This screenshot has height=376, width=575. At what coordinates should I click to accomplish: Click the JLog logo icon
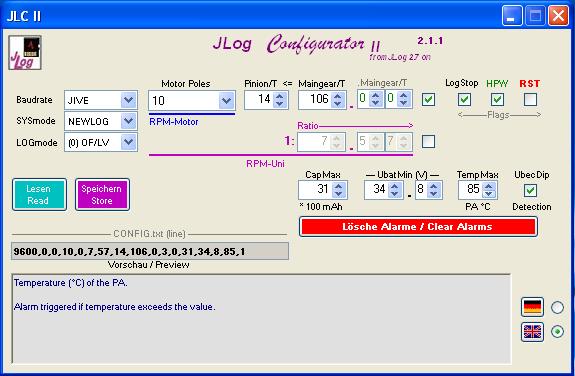(25, 53)
